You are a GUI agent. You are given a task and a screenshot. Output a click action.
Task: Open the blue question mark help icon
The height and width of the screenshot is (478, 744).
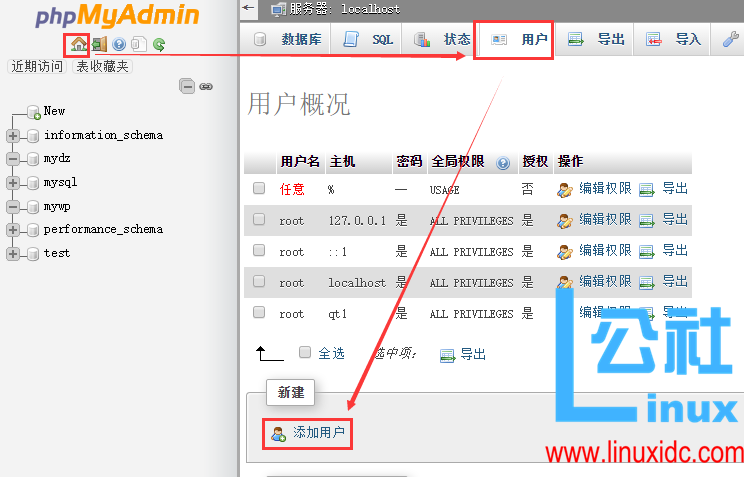click(119, 44)
